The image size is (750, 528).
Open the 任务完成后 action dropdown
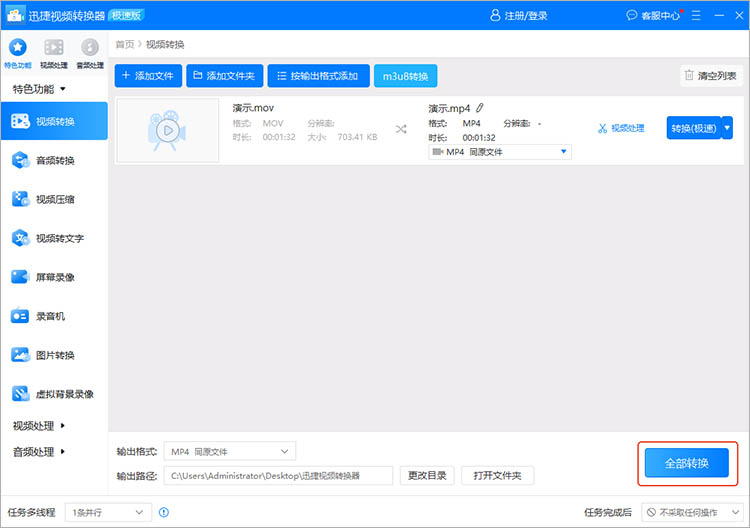[693, 513]
